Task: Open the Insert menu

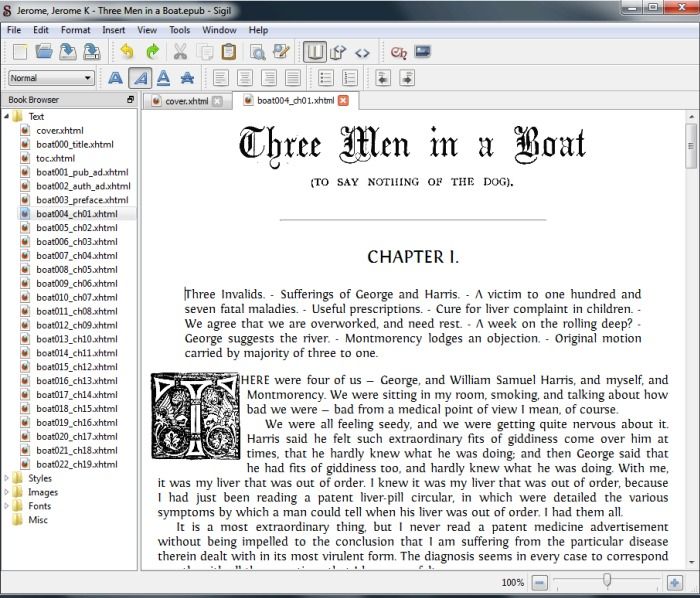Action: [x=113, y=30]
